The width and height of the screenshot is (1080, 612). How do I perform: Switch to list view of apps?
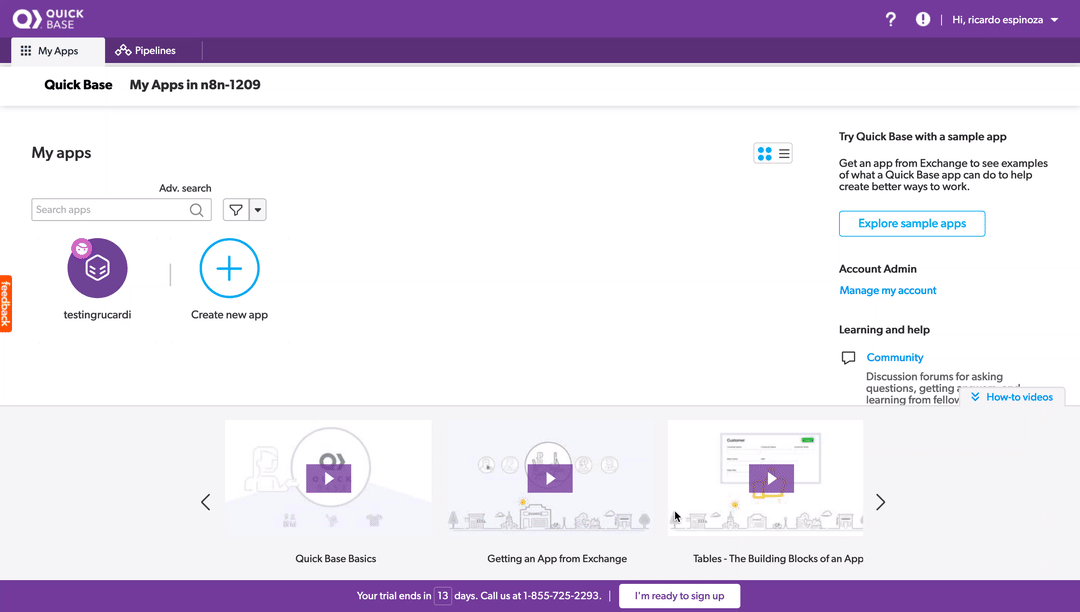(784, 153)
